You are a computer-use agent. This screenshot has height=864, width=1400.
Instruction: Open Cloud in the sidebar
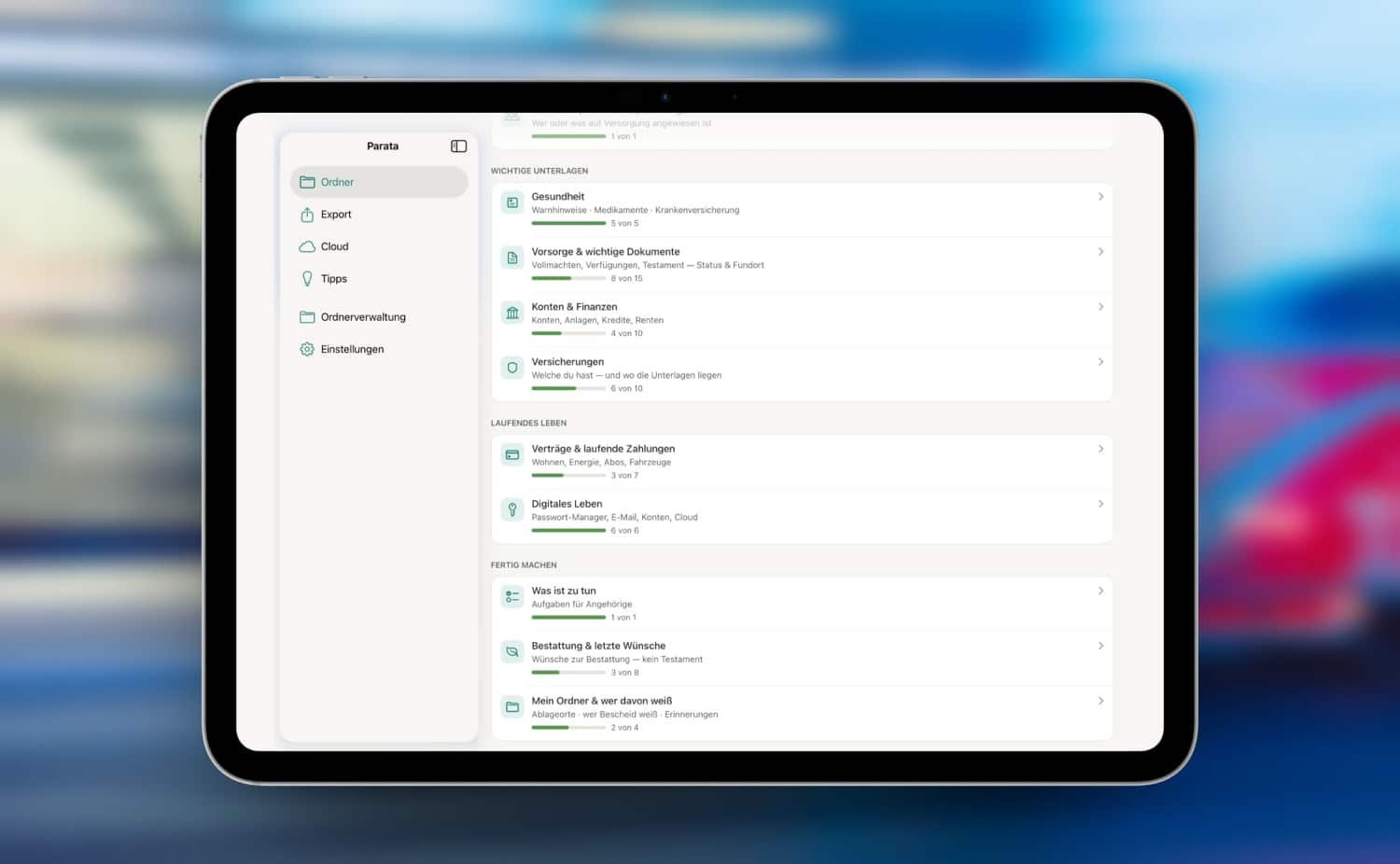(379, 246)
